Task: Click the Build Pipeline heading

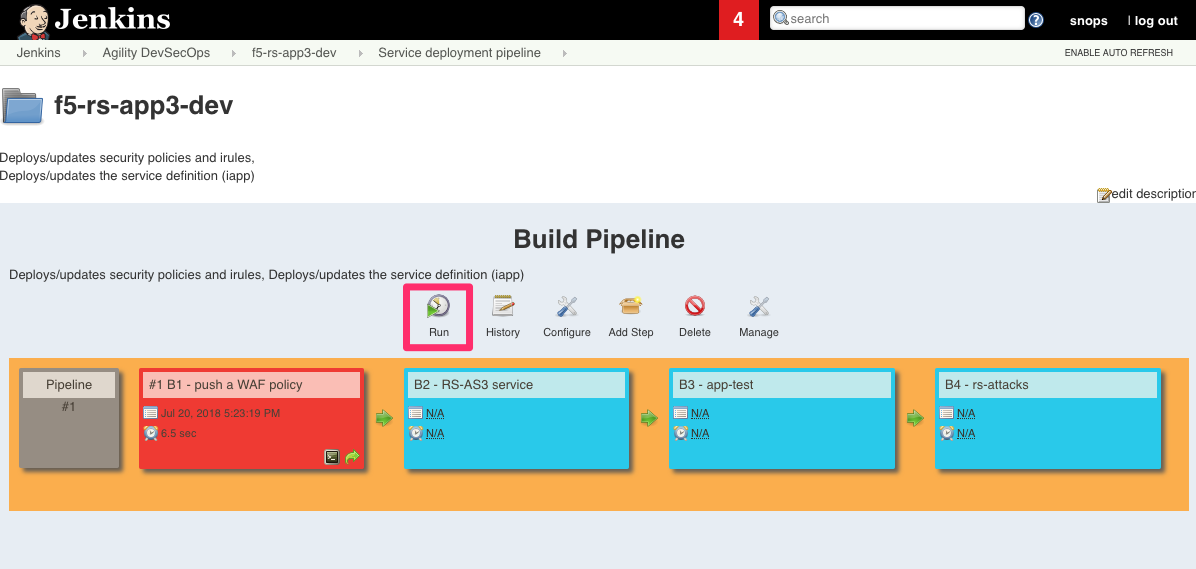Action: point(599,239)
